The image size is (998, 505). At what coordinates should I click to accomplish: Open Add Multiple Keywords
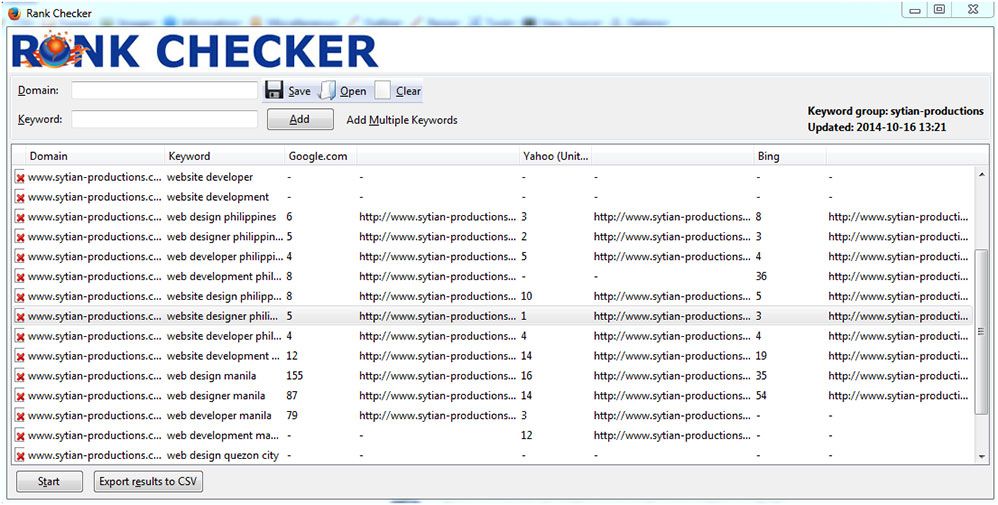[x=402, y=120]
